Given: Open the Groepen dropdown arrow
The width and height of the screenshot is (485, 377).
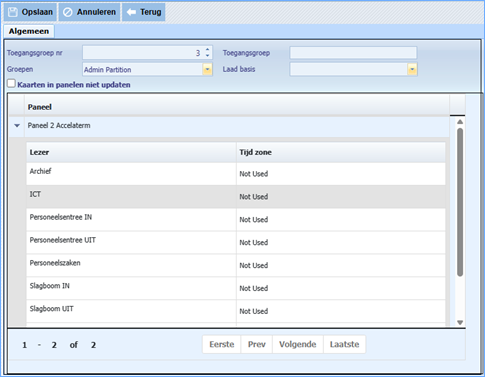Looking at the screenshot, I should (207, 69).
